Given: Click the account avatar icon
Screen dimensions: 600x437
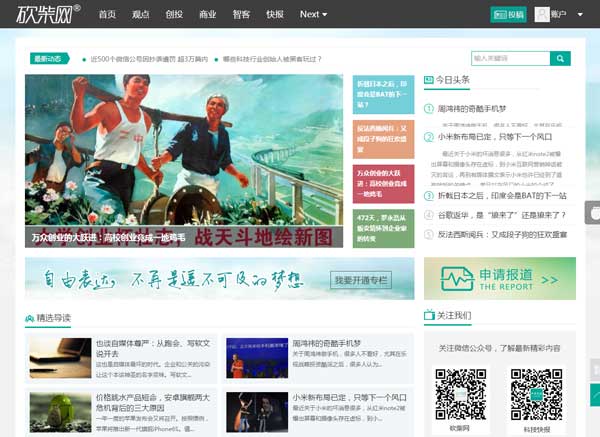Looking at the screenshot, I should point(542,15).
